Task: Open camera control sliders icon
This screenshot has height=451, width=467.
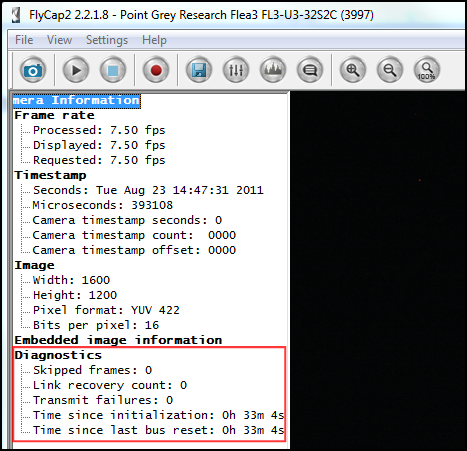Action: 236,70
